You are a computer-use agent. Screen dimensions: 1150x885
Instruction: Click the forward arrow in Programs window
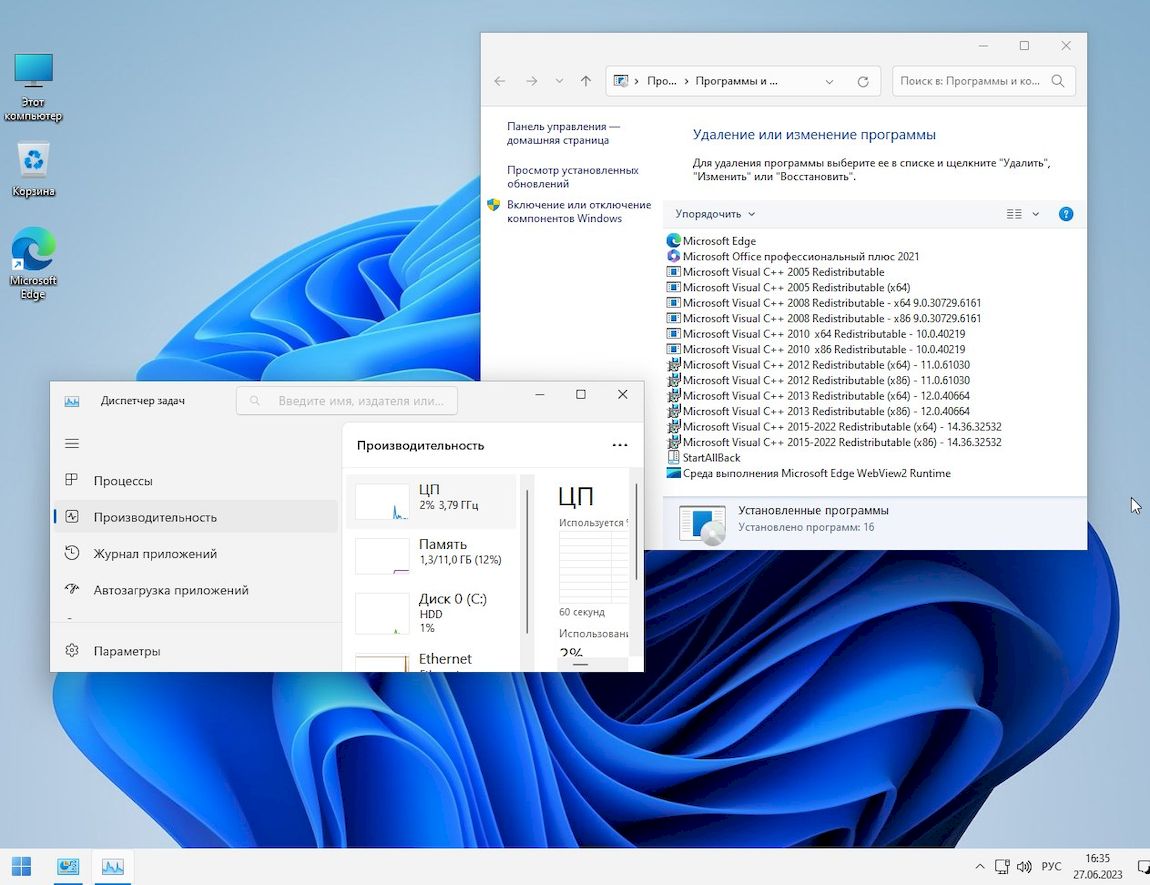[x=532, y=81]
